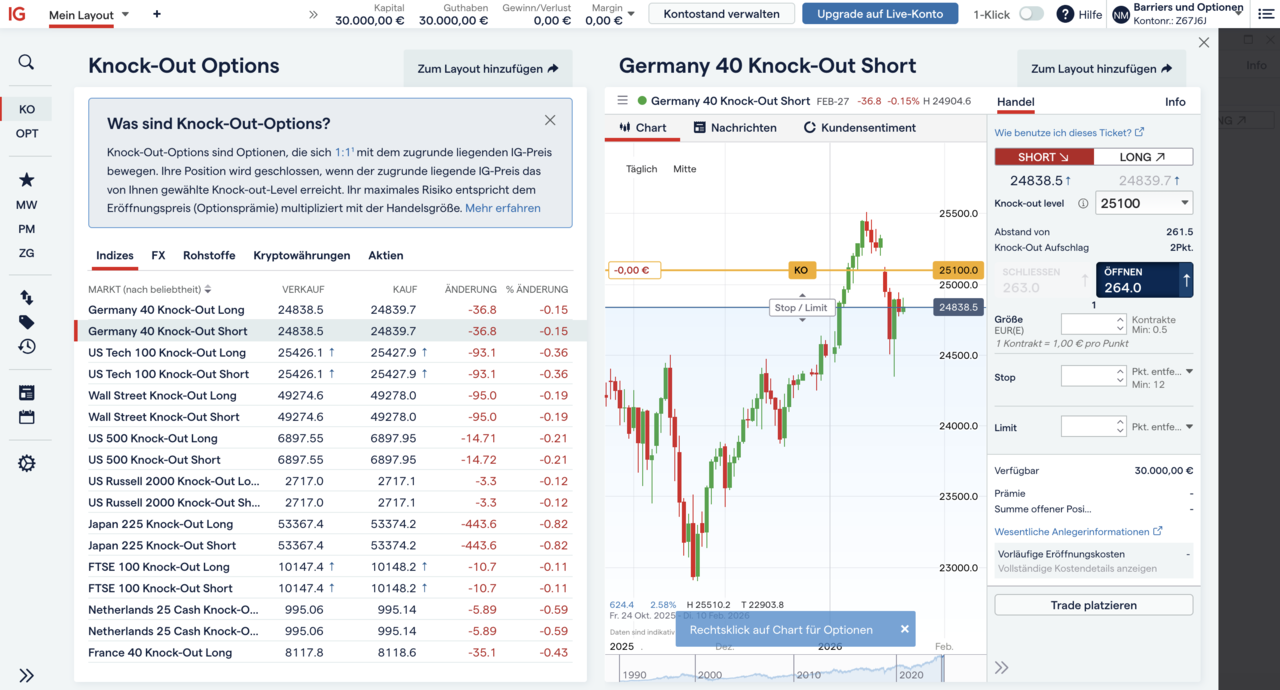This screenshot has height=690, width=1280.
Task: Open the trade history clock icon
Action: [x=27, y=346]
